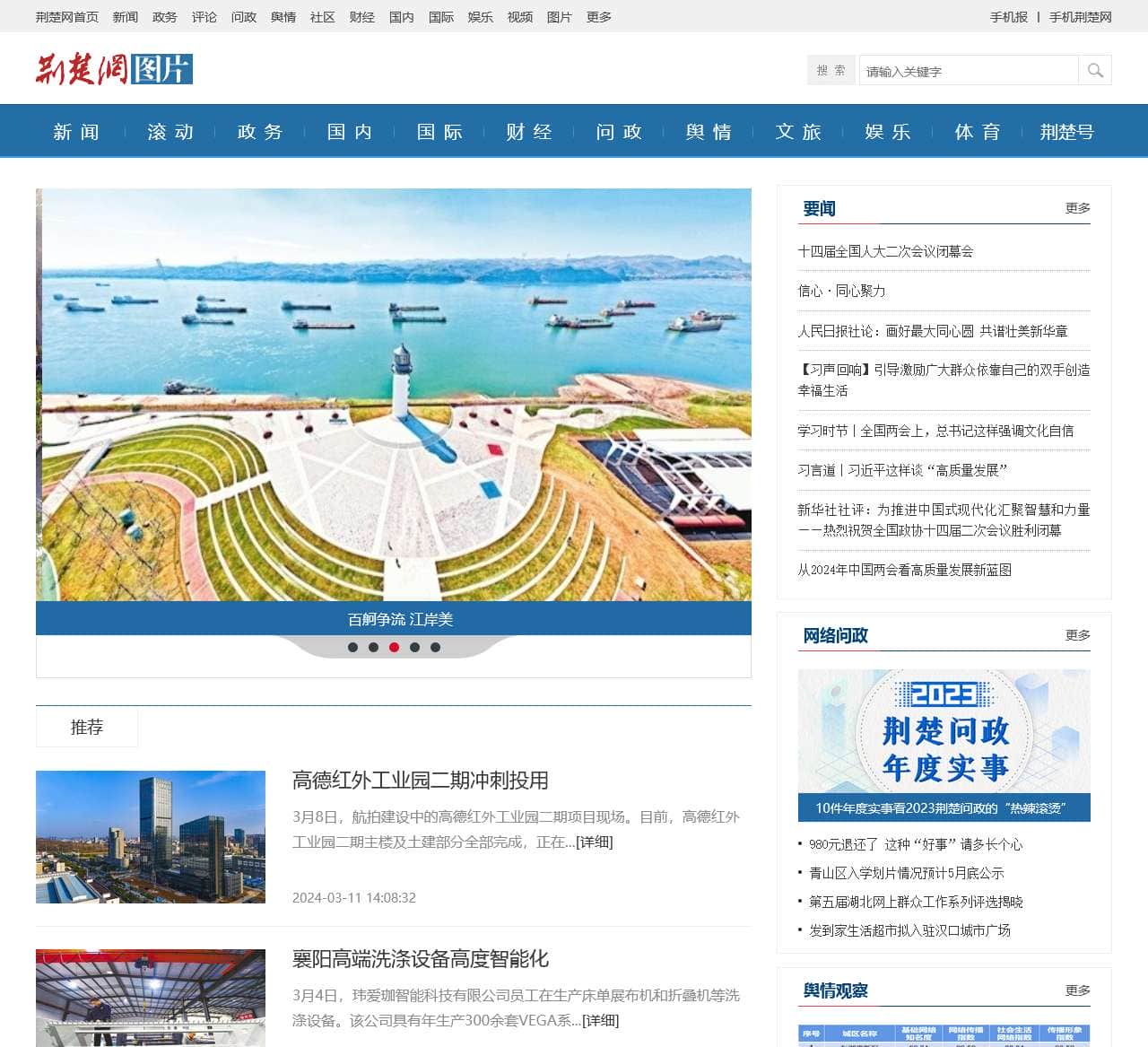Open the high-rise building article thumbnail

pos(151,836)
